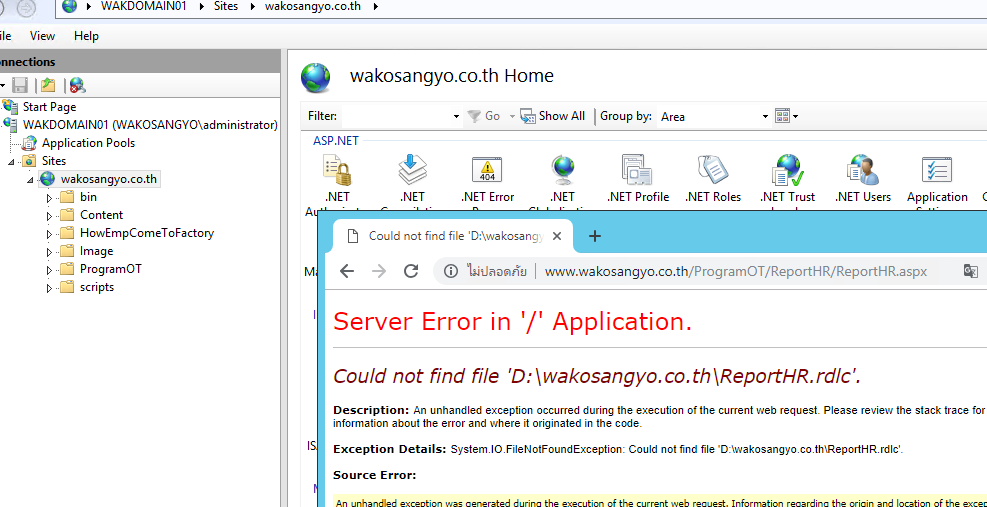Click Sites in address breadcrumb
The width and height of the screenshot is (987, 507).
(x=225, y=7)
